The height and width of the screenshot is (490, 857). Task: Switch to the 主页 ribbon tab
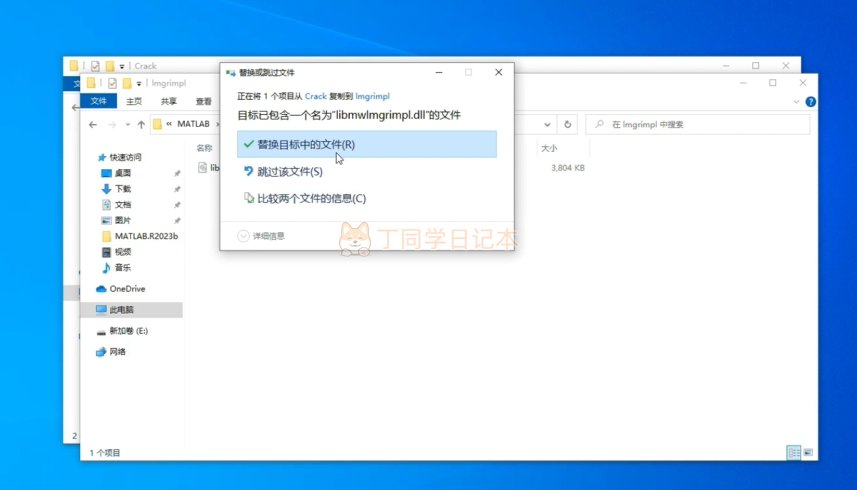(134, 102)
